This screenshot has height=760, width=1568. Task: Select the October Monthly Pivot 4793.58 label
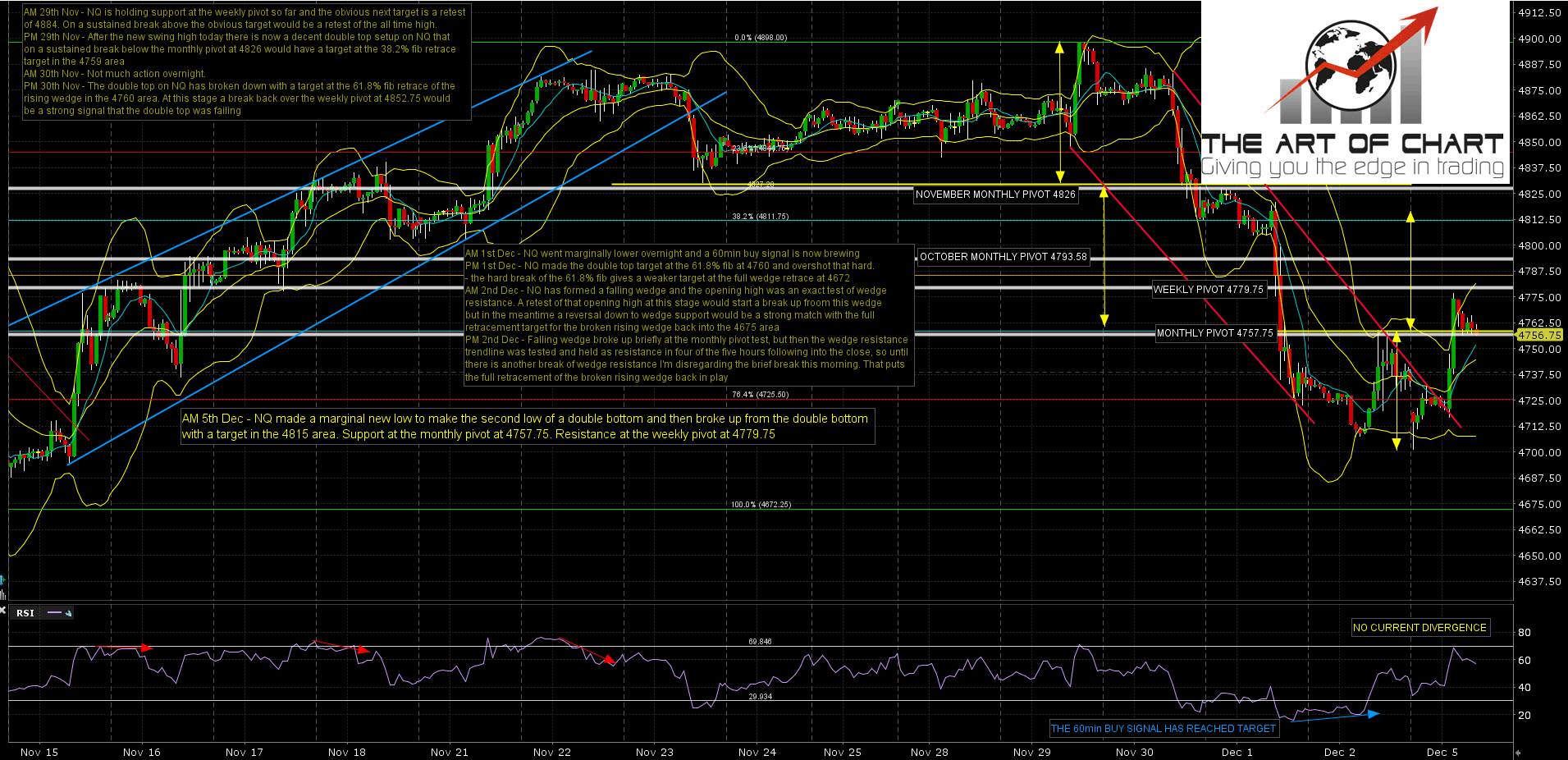1003,257
